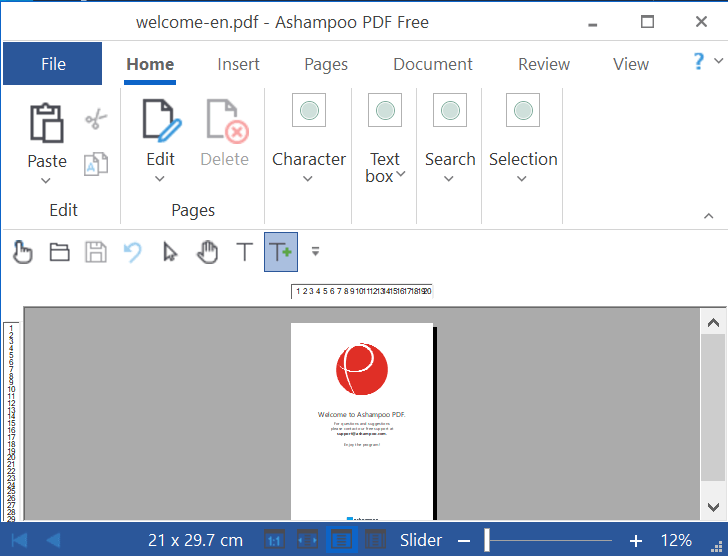Click the page size 21 x 29.7 cm
Image resolution: width=728 pixels, height=556 pixels.
(x=195, y=540)
